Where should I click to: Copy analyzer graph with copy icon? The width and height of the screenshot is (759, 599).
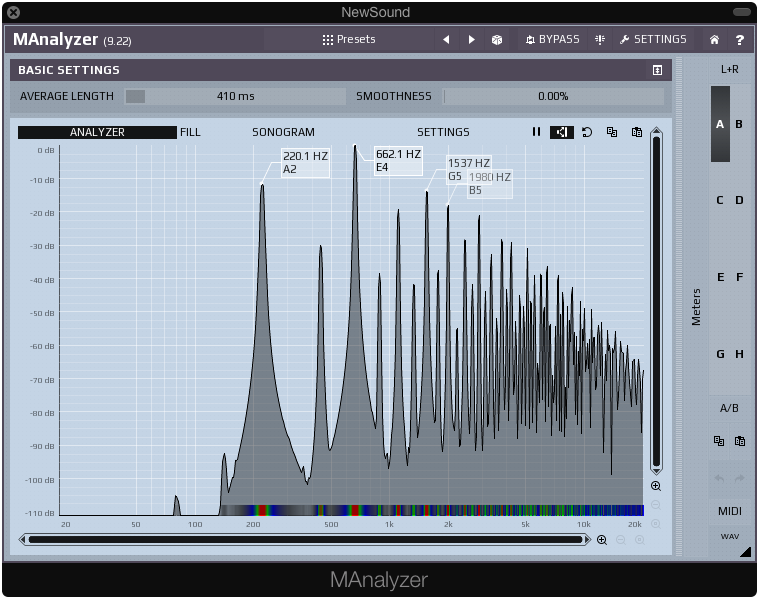click(x=612, y=132)
